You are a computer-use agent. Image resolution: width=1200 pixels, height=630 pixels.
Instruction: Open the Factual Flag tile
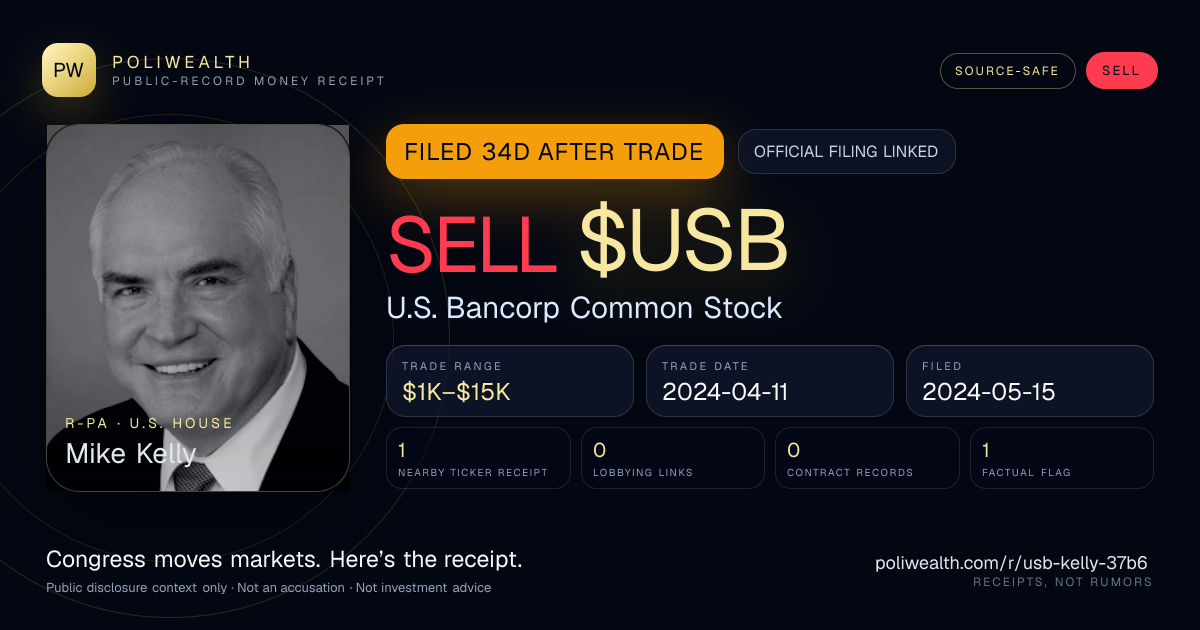[x=1062, y=458]
